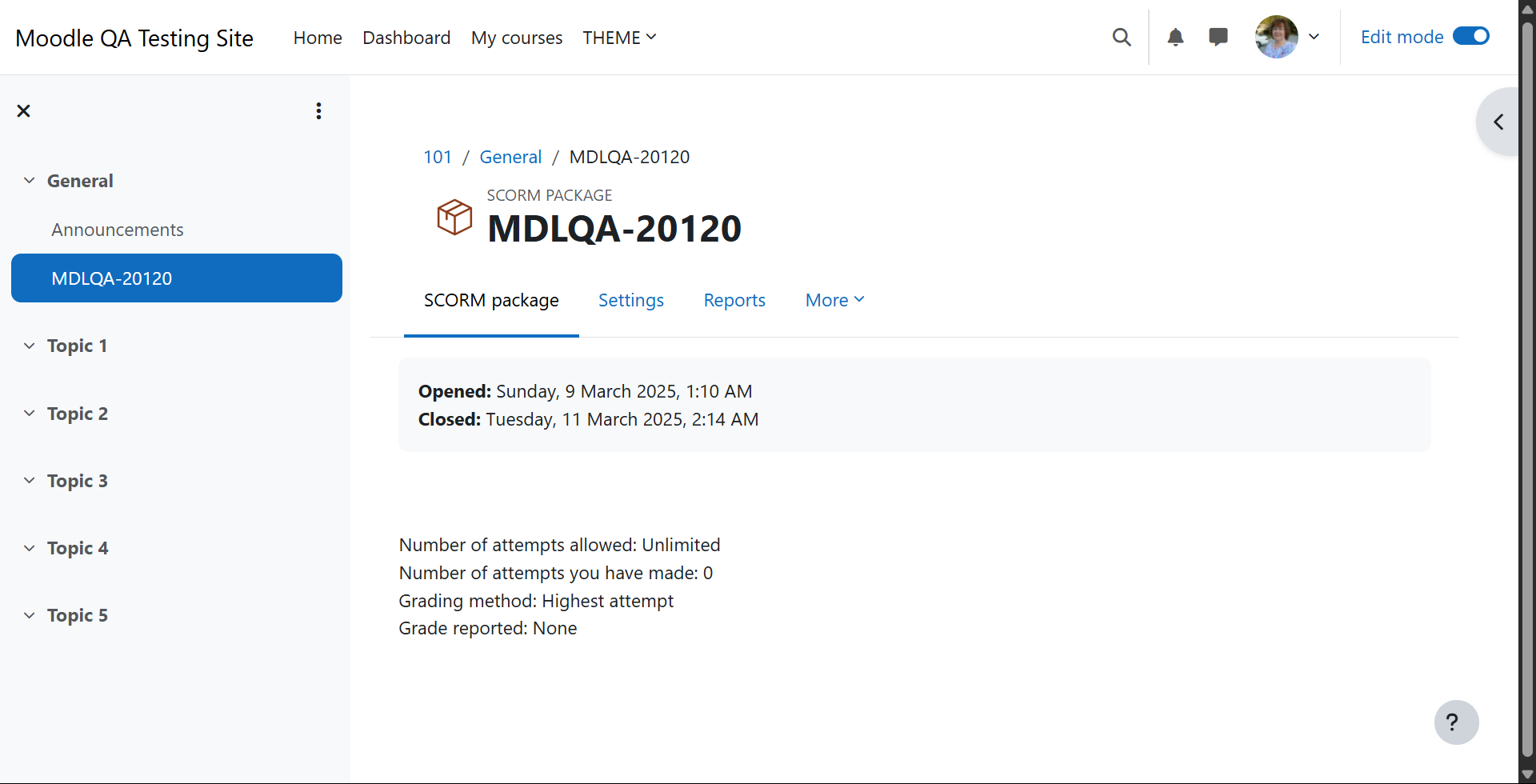Open Topic 3 section link
This screenshot has width=1536, height=784.
point(78,481)
